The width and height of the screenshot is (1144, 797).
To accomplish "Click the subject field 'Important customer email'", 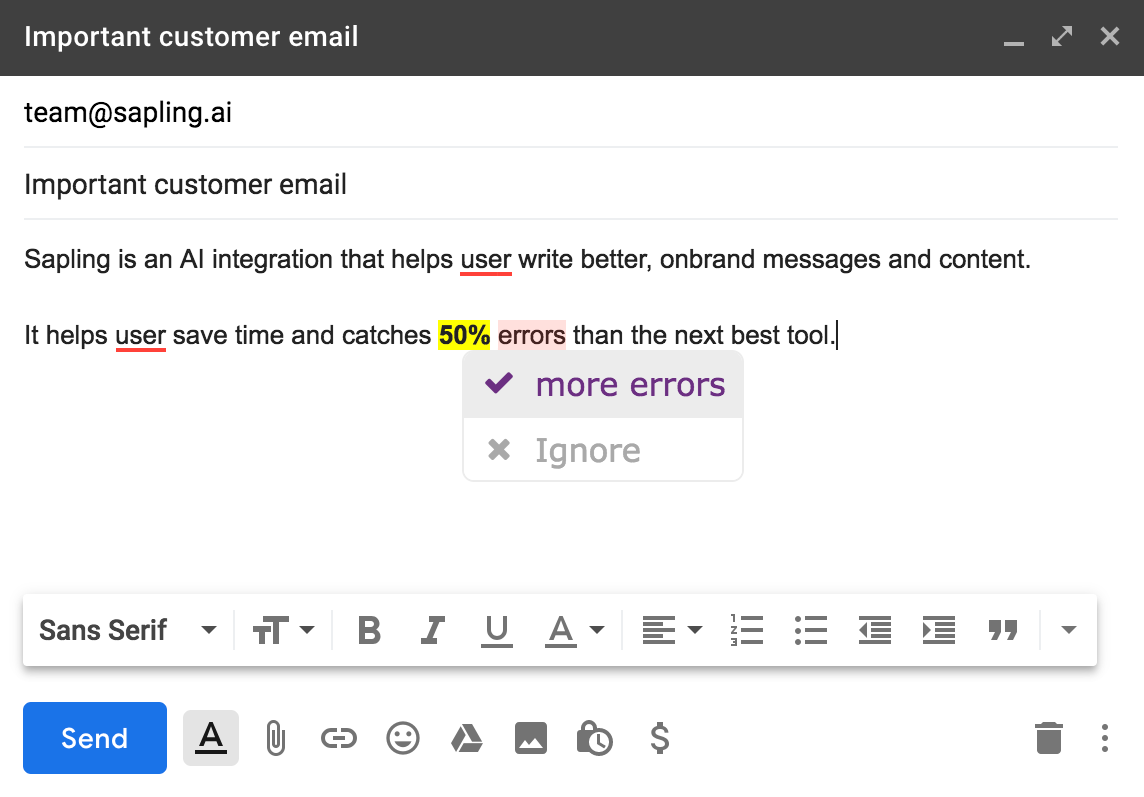I will click(x=571, y=184).
